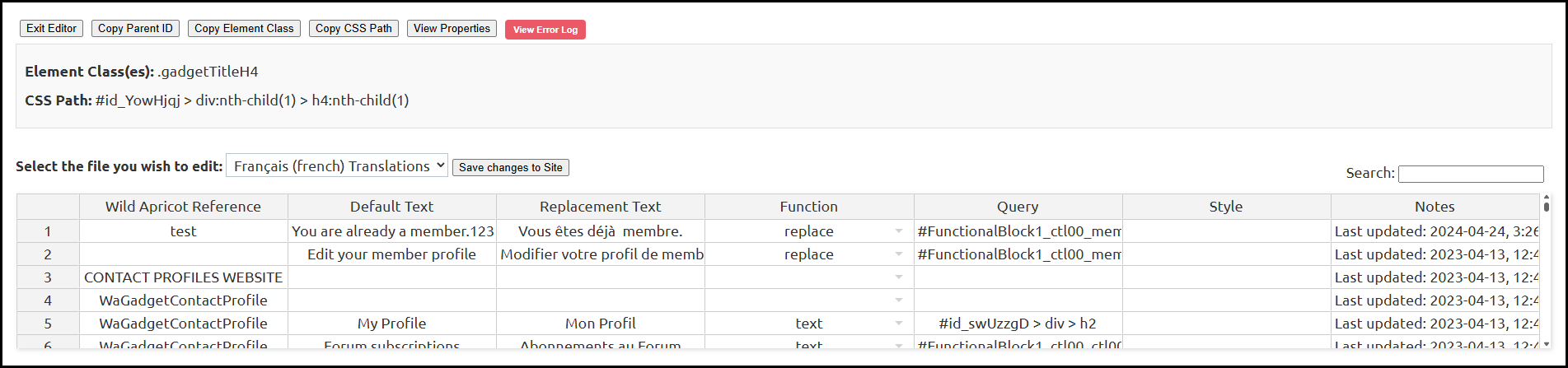Click the table's vertical scrollbar down arrow
1568x368 pixels.
(x=1546, y=343)
